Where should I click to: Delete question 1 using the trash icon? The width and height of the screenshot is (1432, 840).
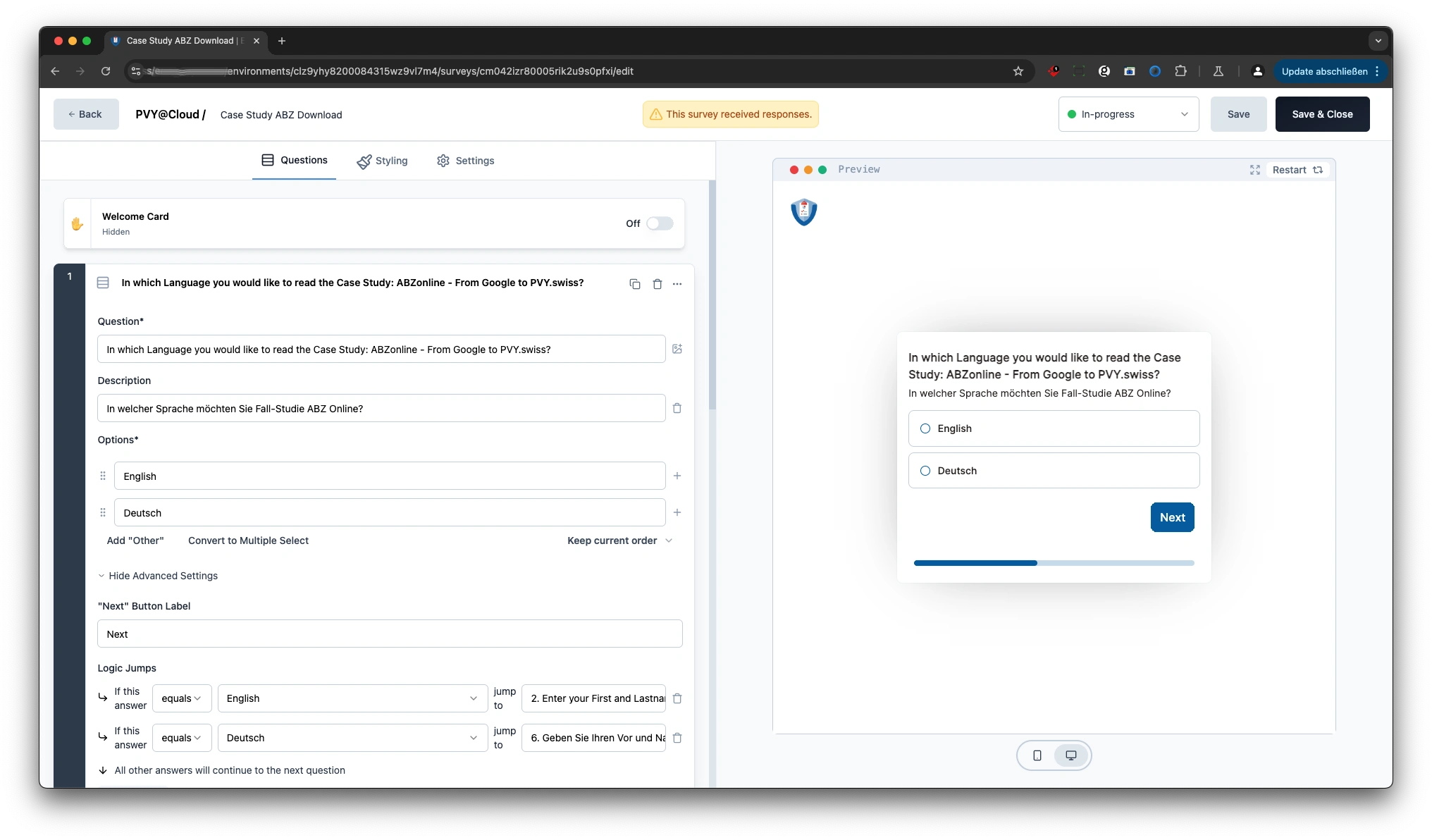[658, 284]
